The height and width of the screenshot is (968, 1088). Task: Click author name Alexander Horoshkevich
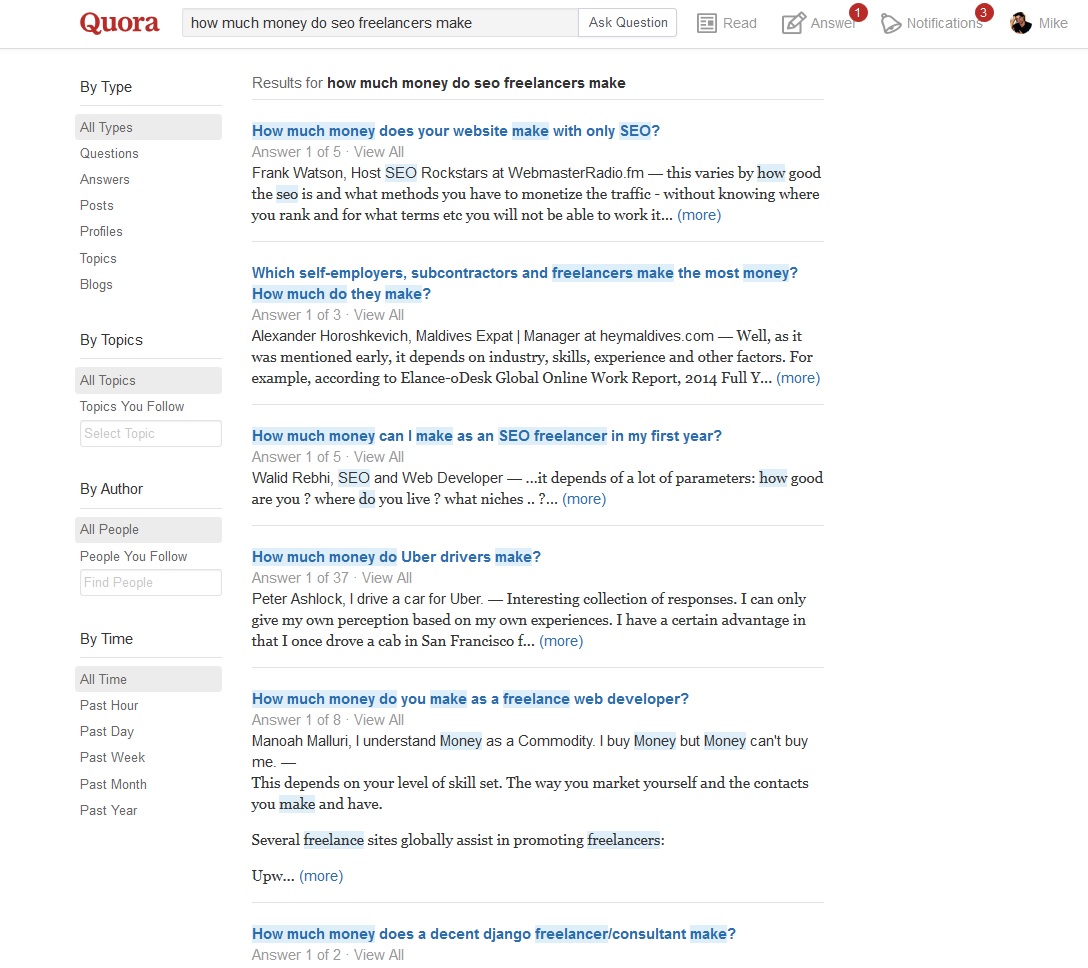(330, 336)
